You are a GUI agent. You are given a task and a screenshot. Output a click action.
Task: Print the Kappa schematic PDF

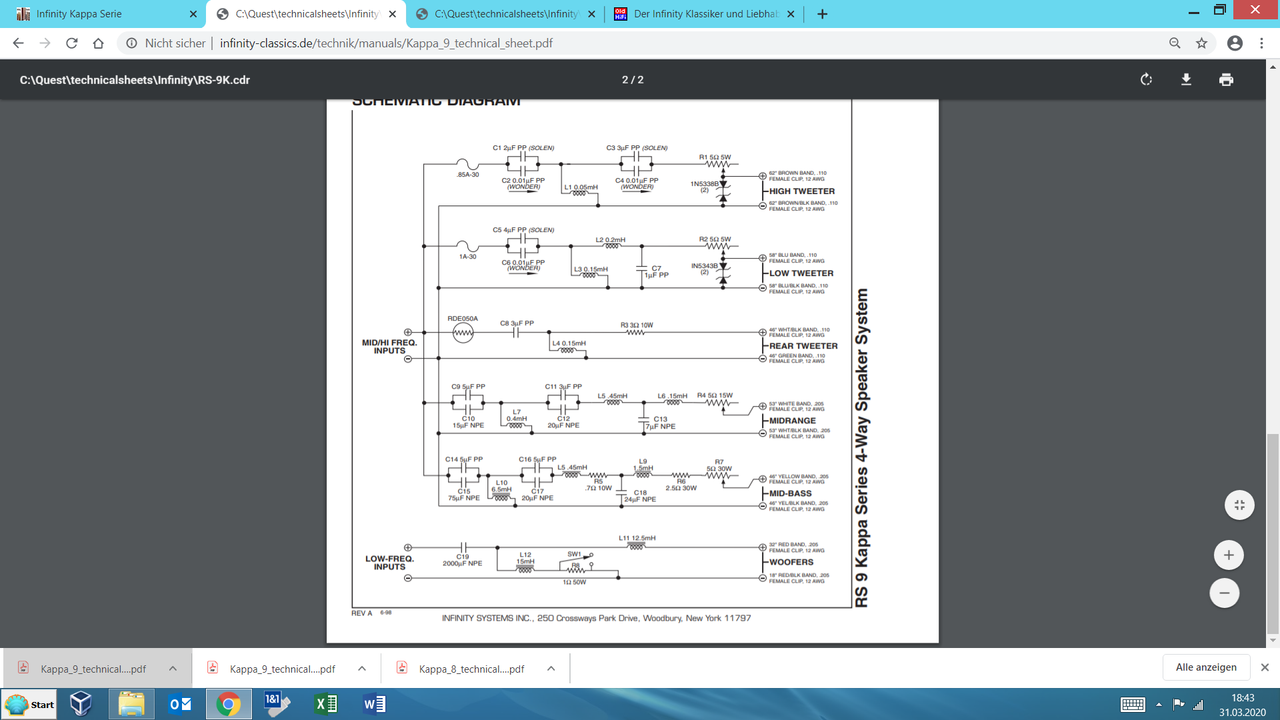[x=1226, y=79]
